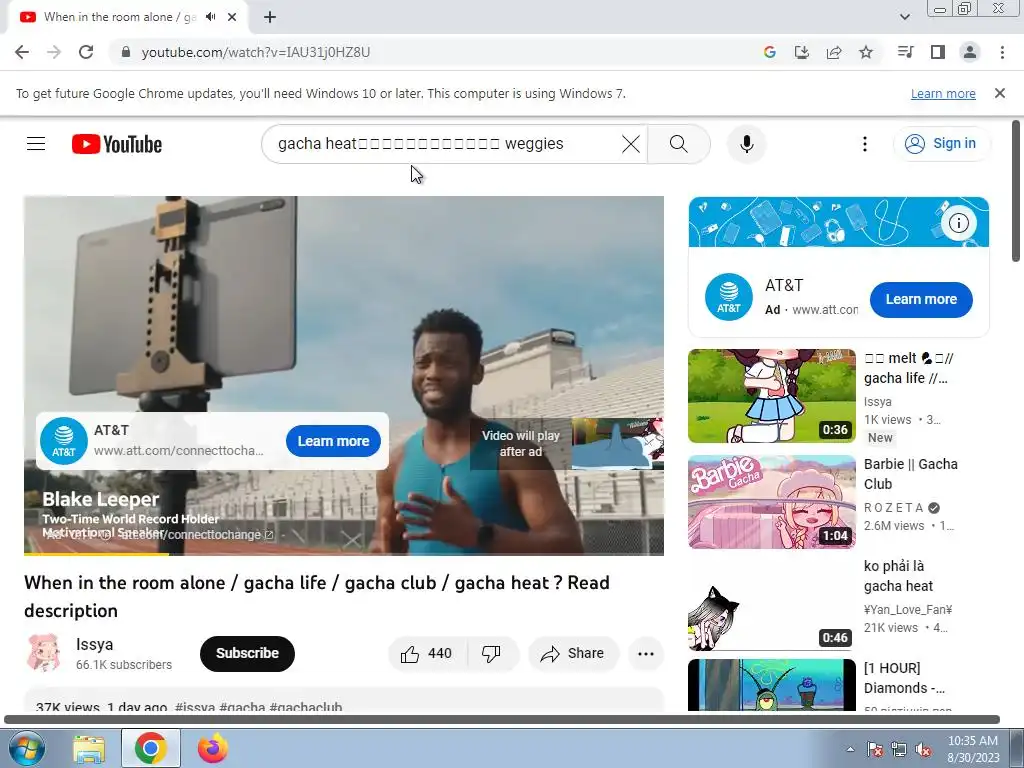
Task: Like the video with thumbs up
Action: pyautogui.click(x=428, y=654)
